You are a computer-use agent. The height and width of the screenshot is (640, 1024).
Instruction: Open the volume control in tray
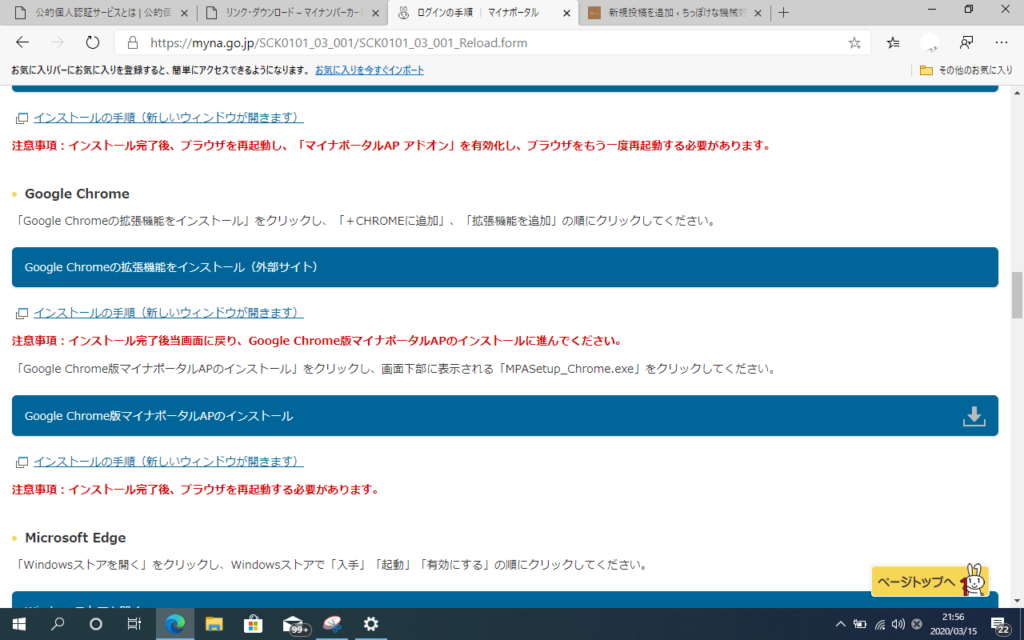[898, 624]
